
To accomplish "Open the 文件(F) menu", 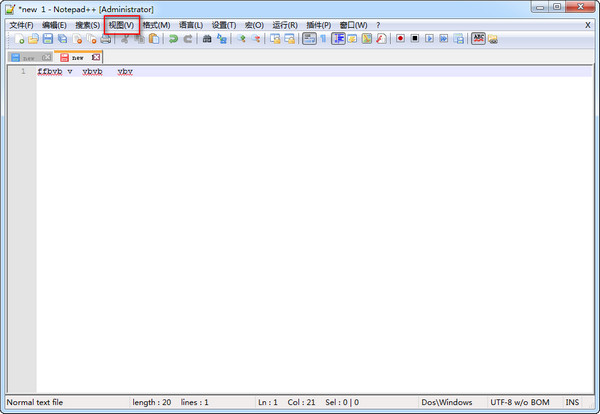I will click(x=21, y=25).
